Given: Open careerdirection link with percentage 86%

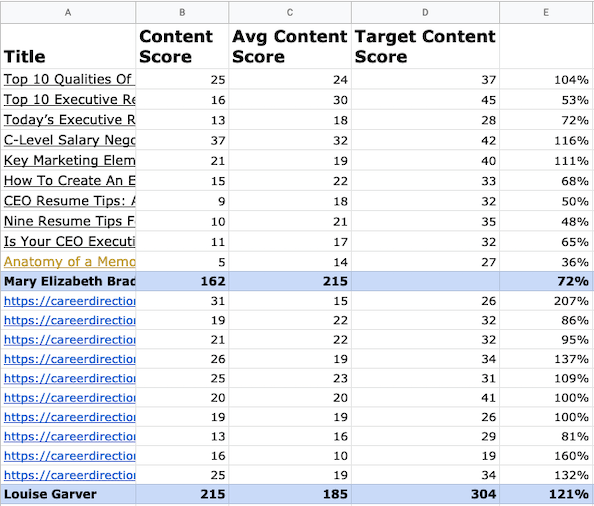Looking at the screenshot, I should pyautogui.click(x=69, y=320).
